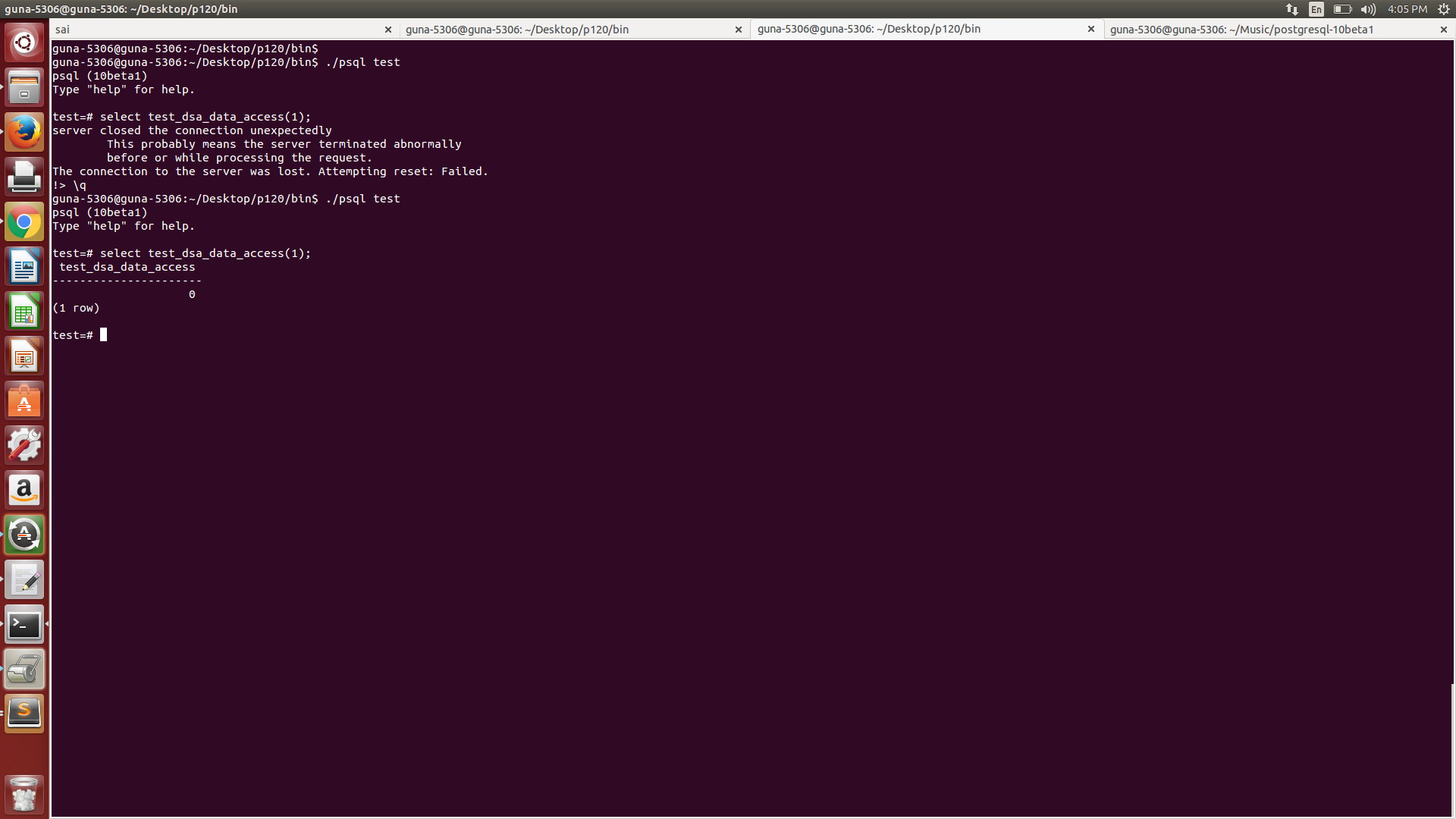Open Ubuntu Dash search button

(x=24, y=43)
